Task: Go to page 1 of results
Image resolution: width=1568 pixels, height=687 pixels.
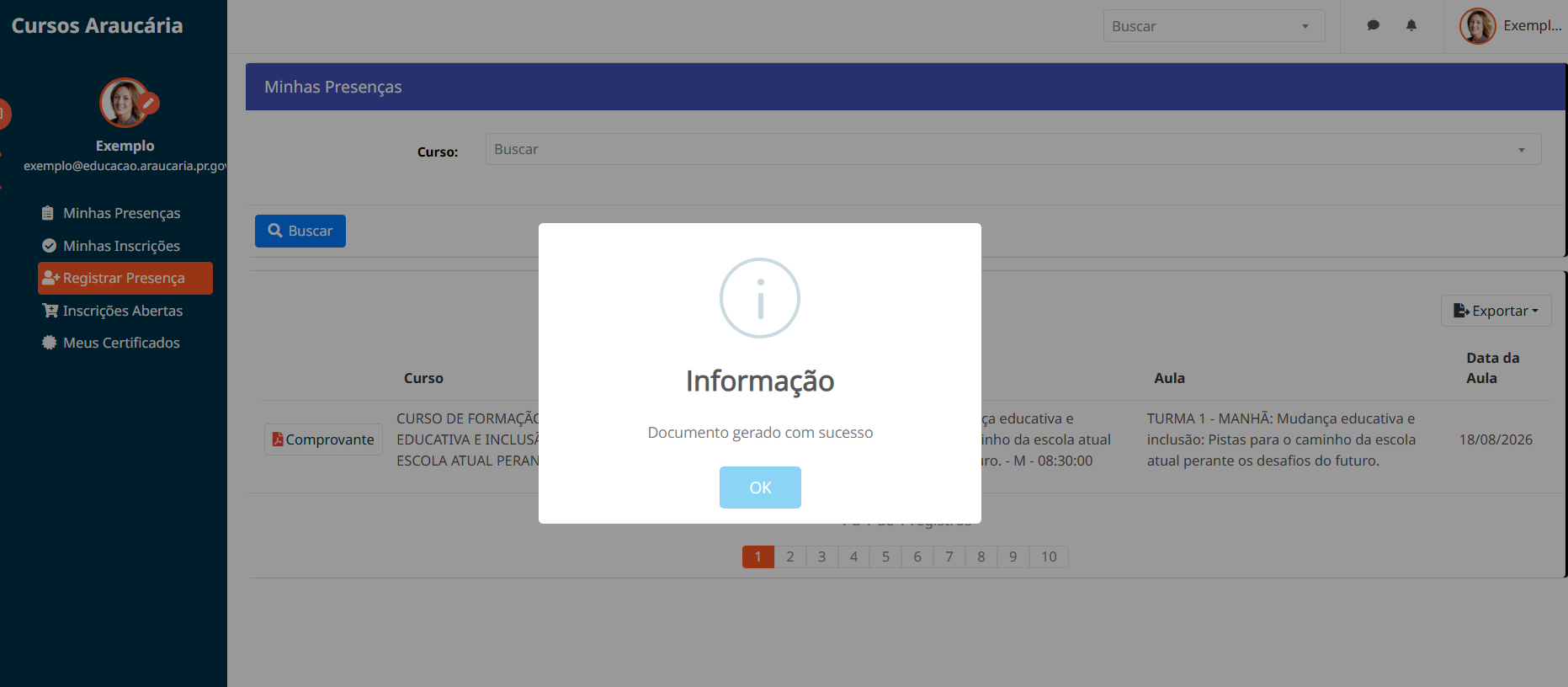Action: coord(758,557)
